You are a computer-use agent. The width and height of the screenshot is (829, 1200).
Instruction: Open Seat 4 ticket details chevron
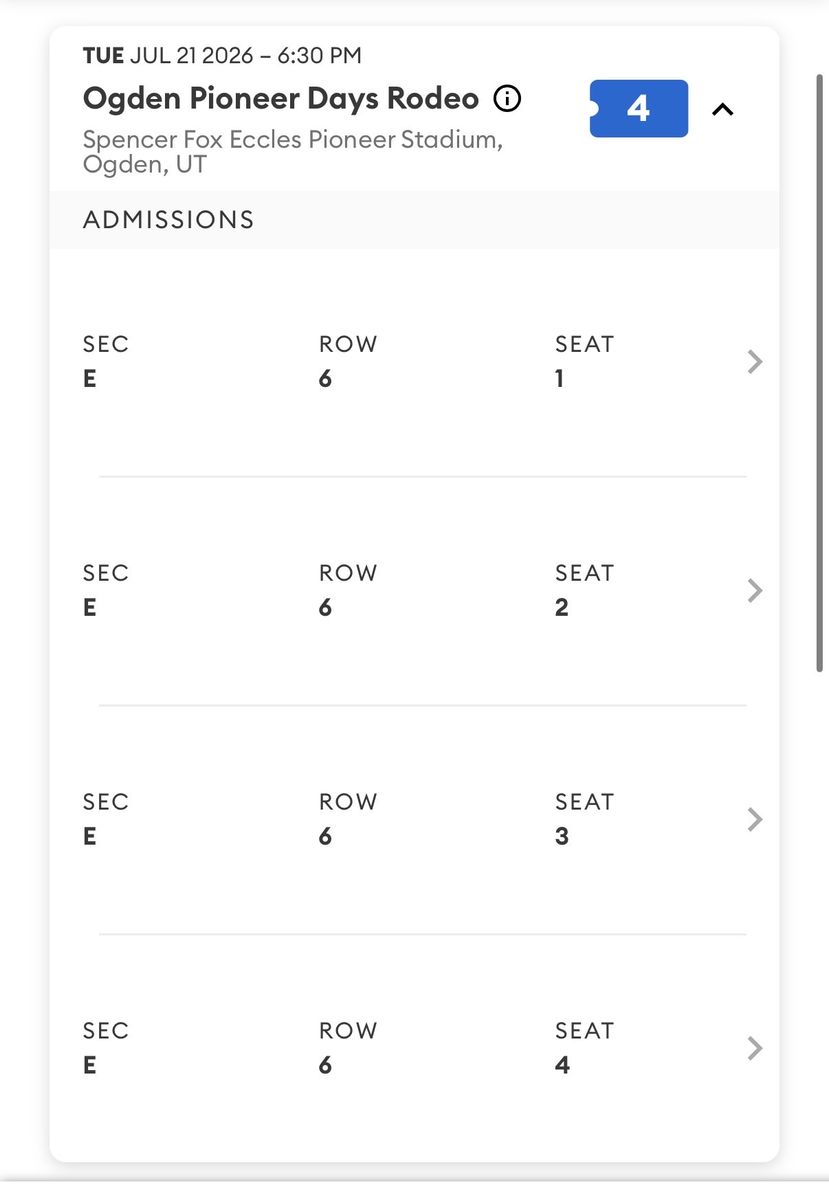coord(755,1048)
